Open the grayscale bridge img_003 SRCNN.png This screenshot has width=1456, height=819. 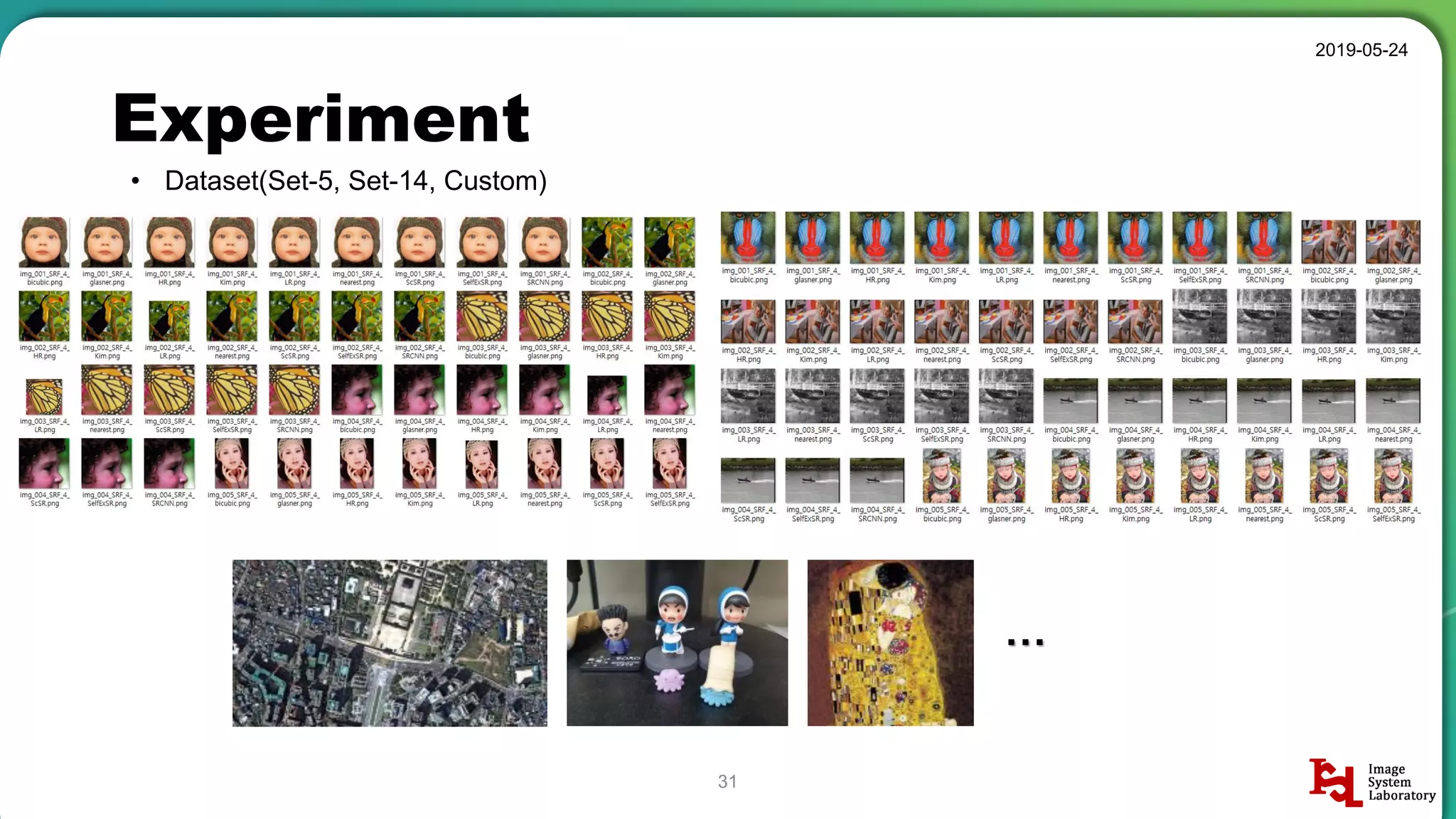(x=1006, y=397)
